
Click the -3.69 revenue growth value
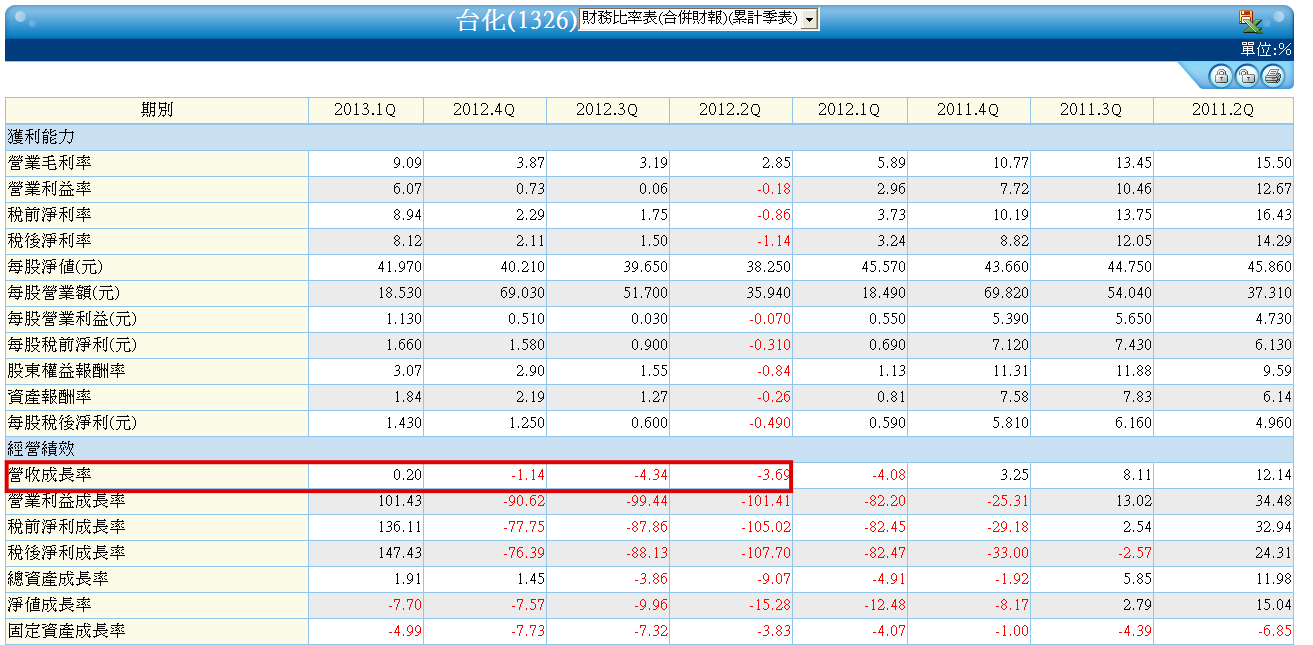[773, 476]
